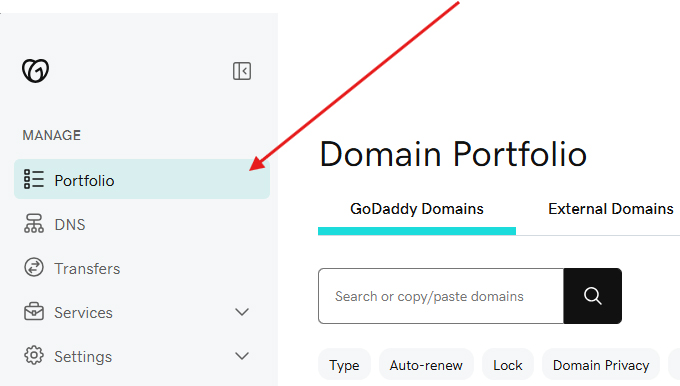Open the Auto-renew filter
Screen dimensions: 680x386
[x=426, y=365]
